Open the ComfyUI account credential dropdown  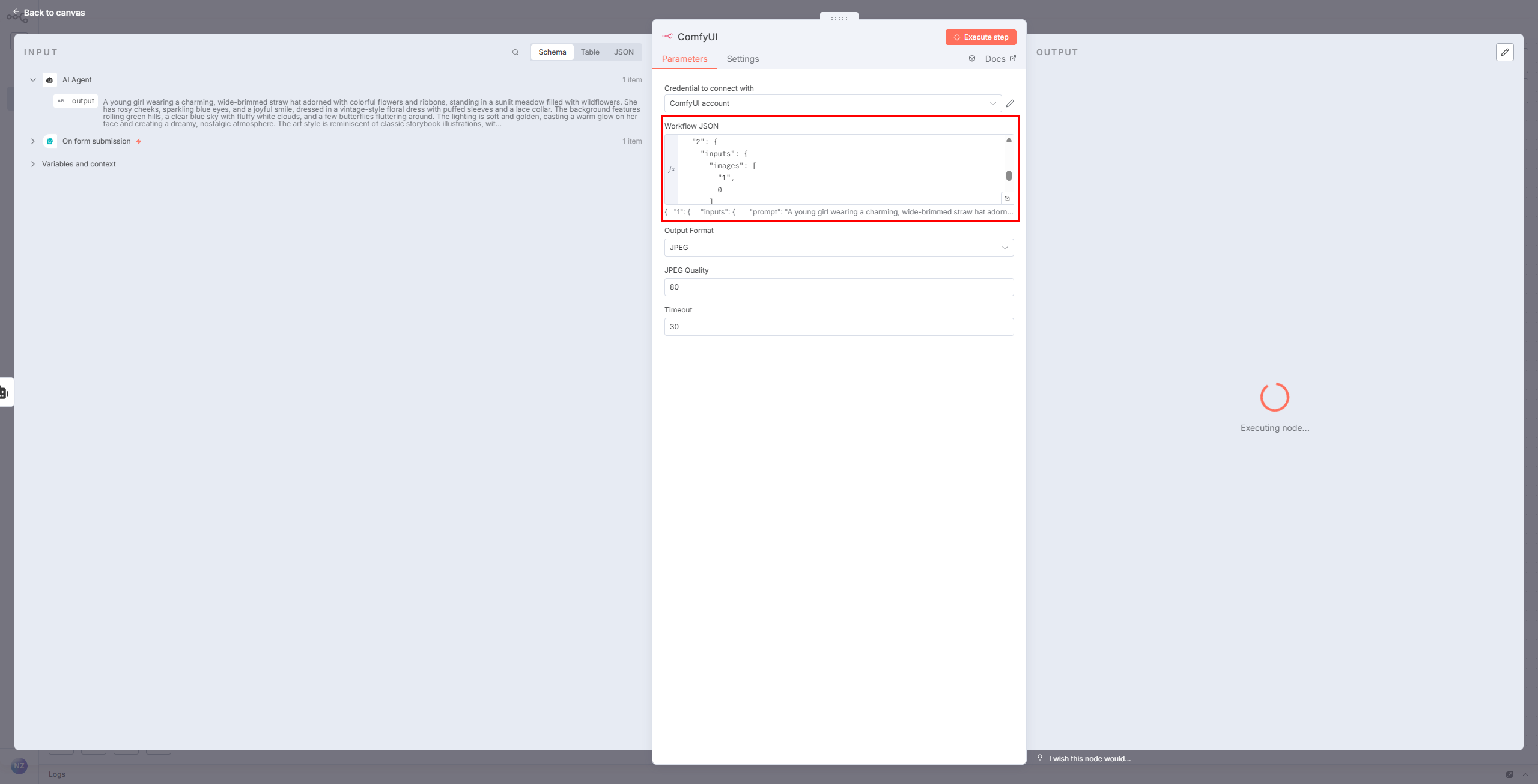point(833,103)
